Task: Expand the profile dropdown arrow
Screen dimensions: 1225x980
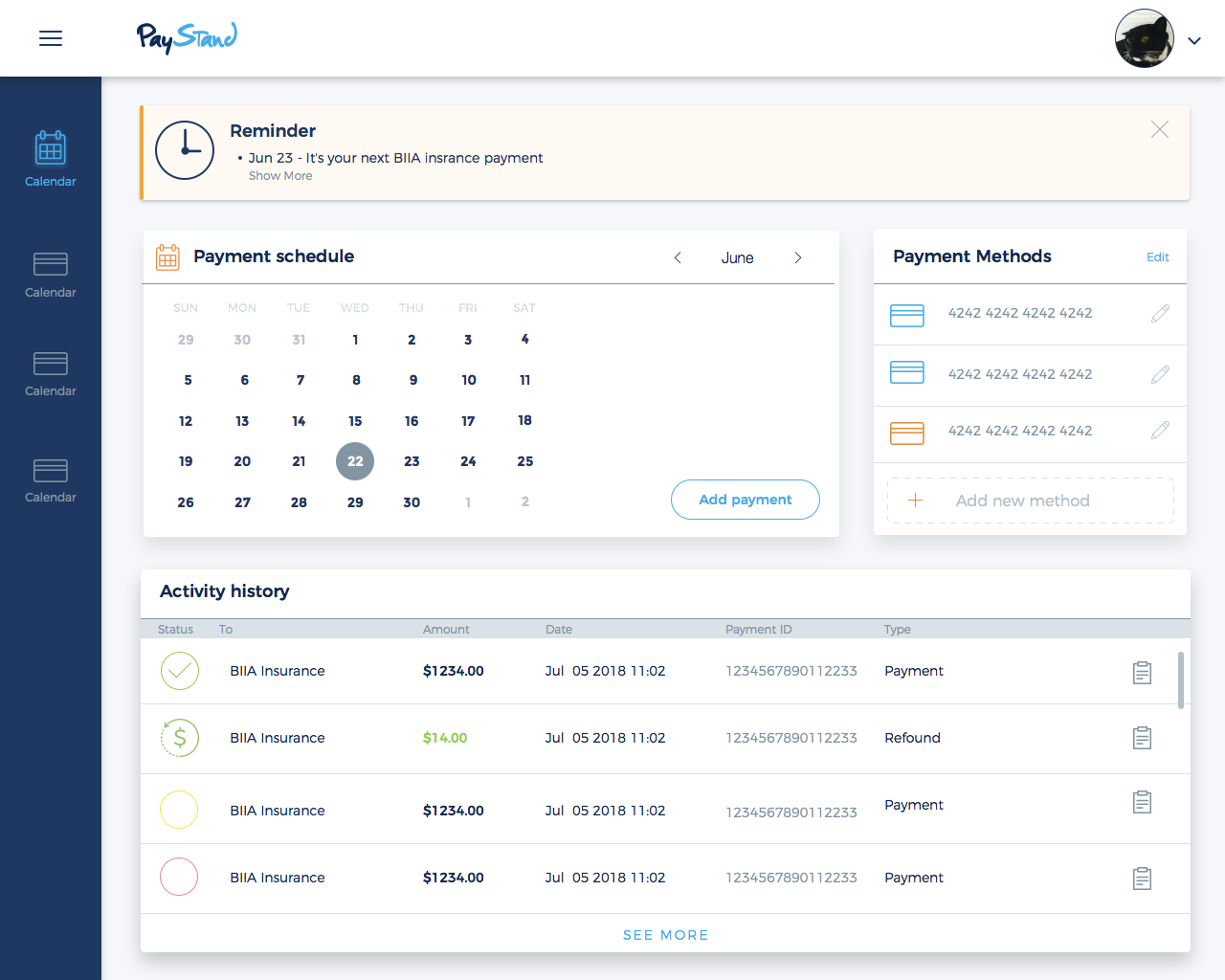Action: pos(1194,41)
